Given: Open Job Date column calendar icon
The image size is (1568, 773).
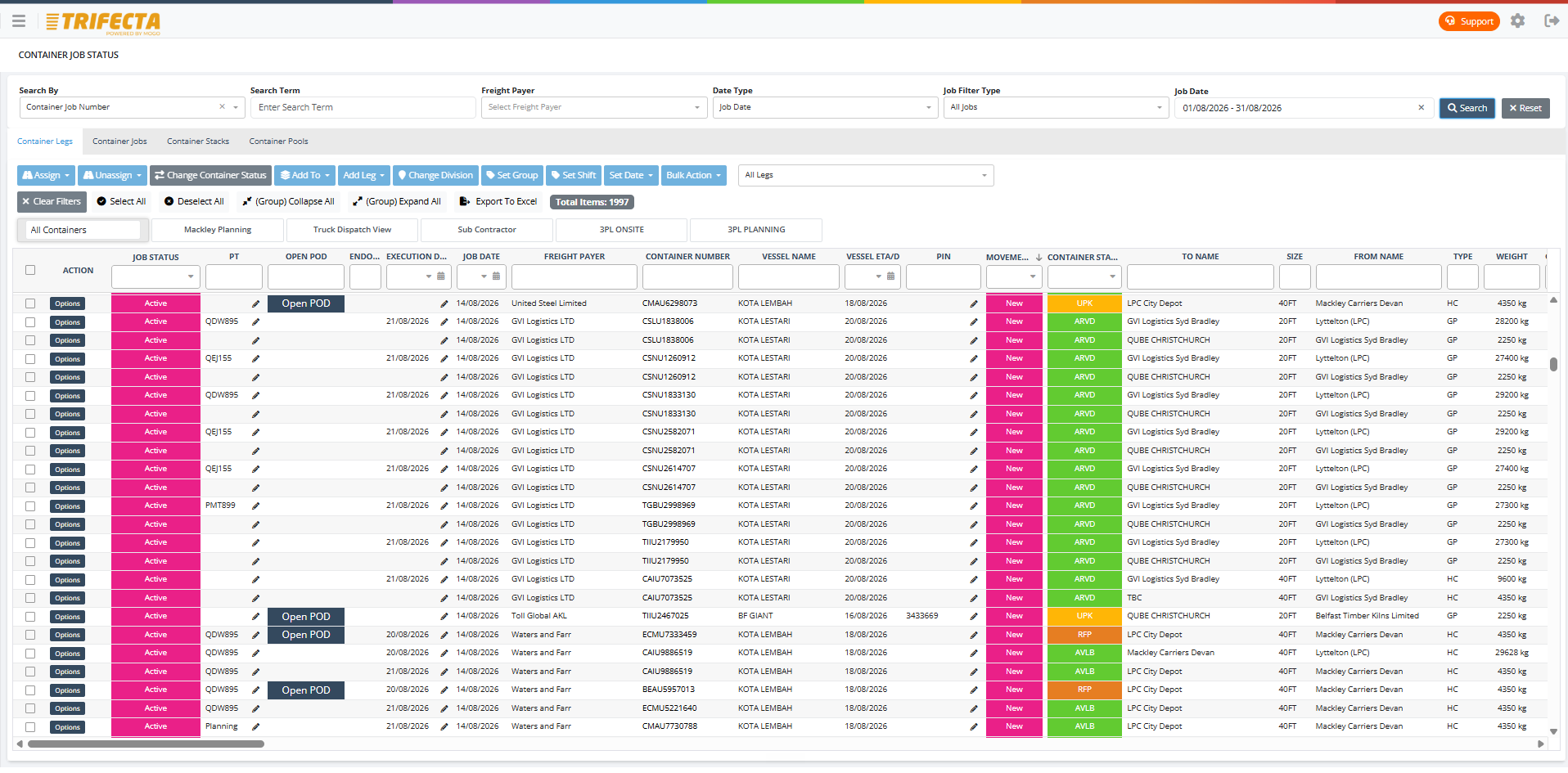Looking at the screenshot, I should [496, 276].
